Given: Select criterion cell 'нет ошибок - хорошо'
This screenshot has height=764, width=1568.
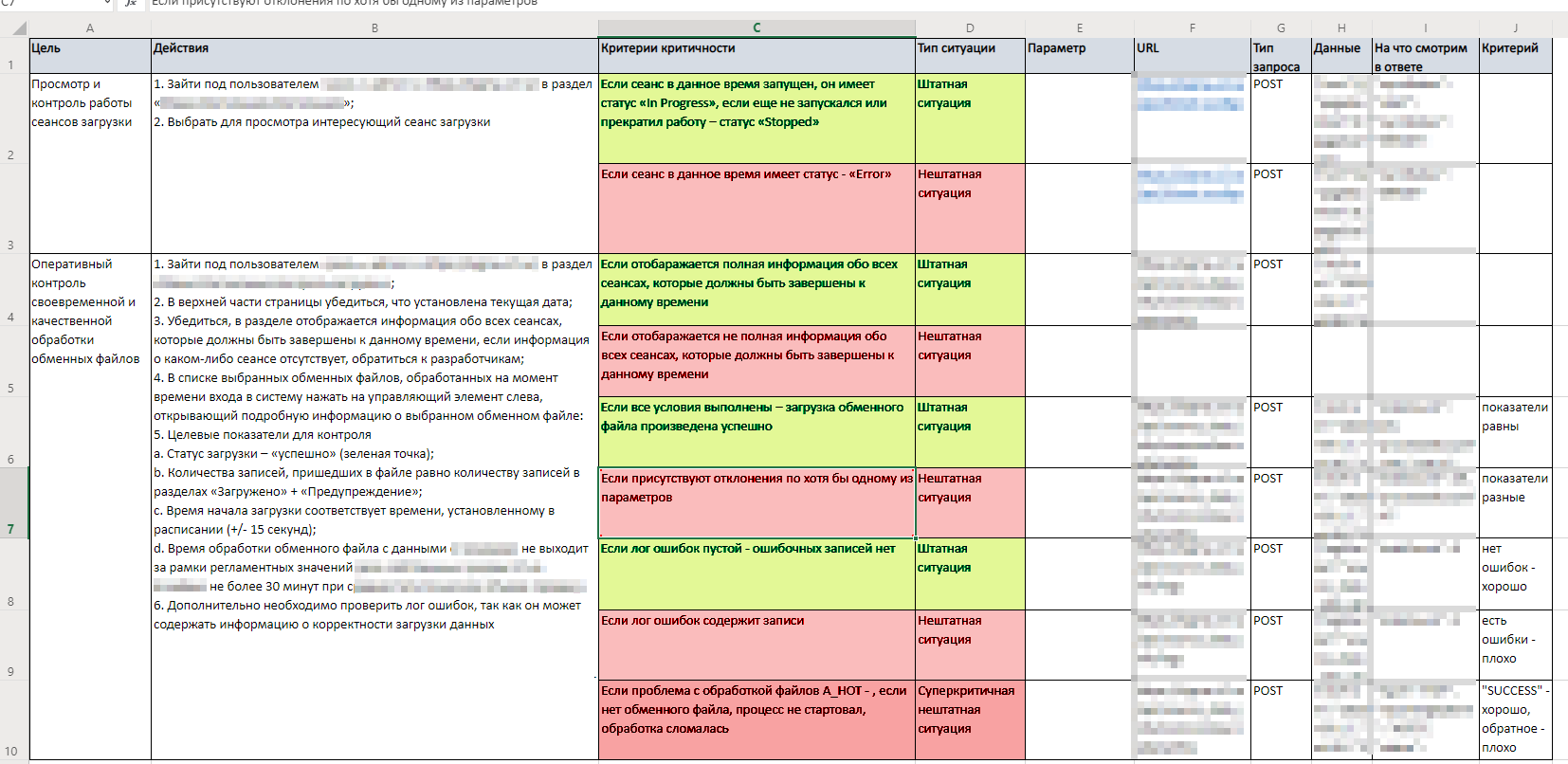Looking at the screenshot, I should point(1516,574).
